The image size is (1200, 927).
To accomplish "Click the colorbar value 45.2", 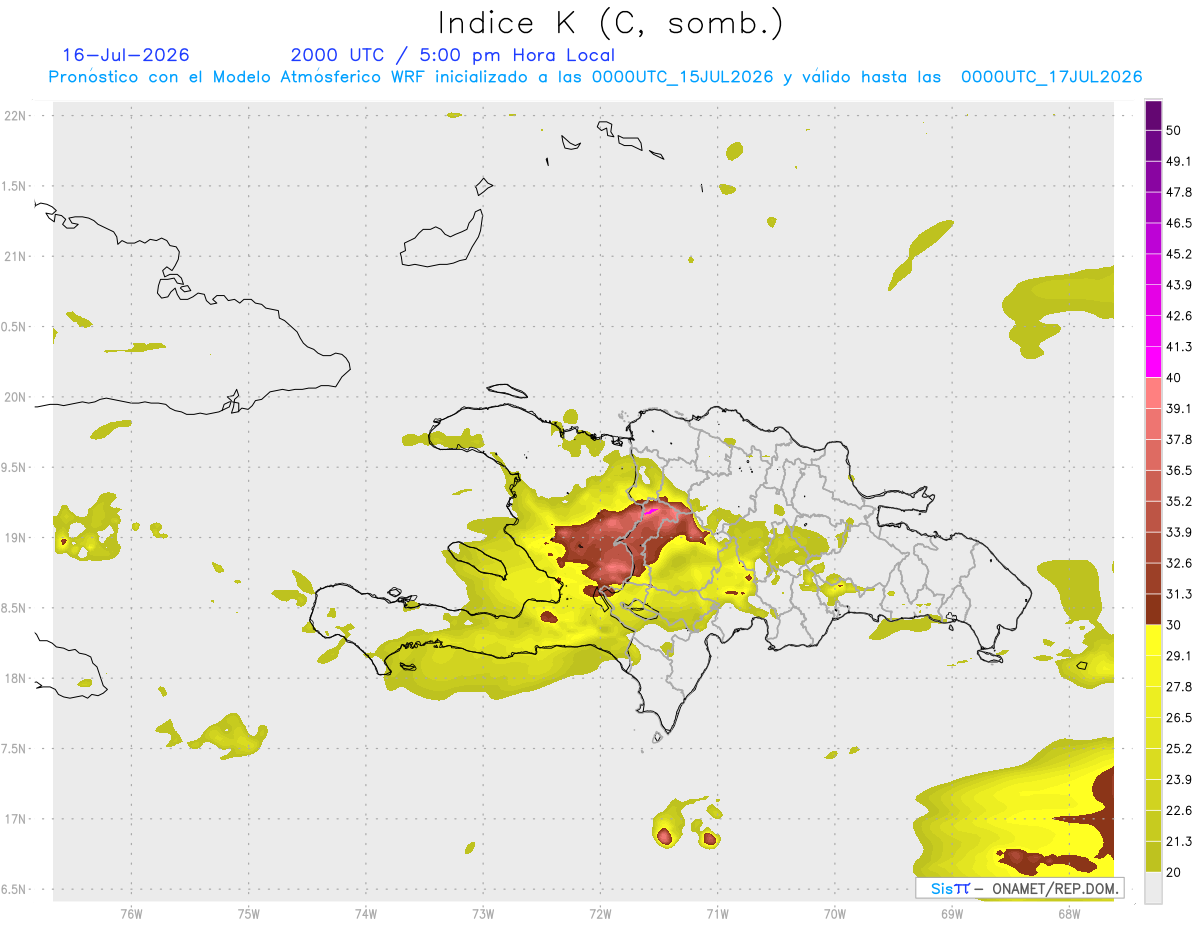I will 1179,254.
